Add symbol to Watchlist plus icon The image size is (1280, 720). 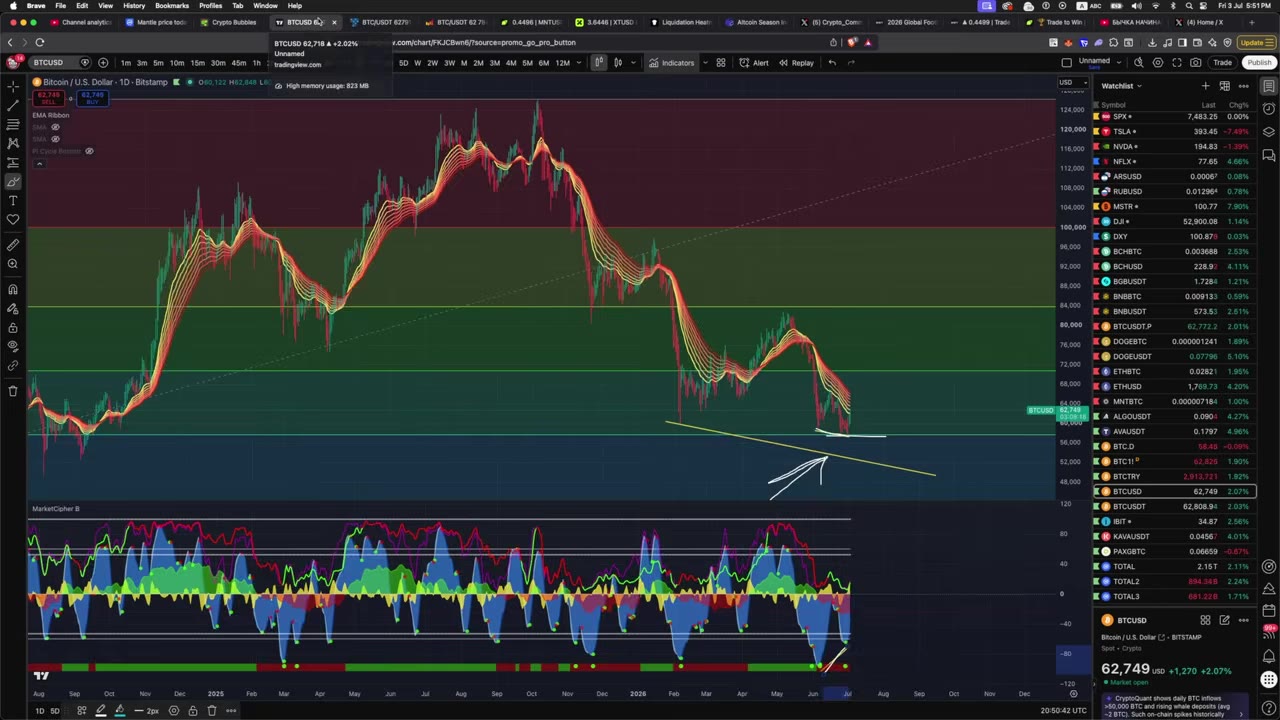point(1205,86)
